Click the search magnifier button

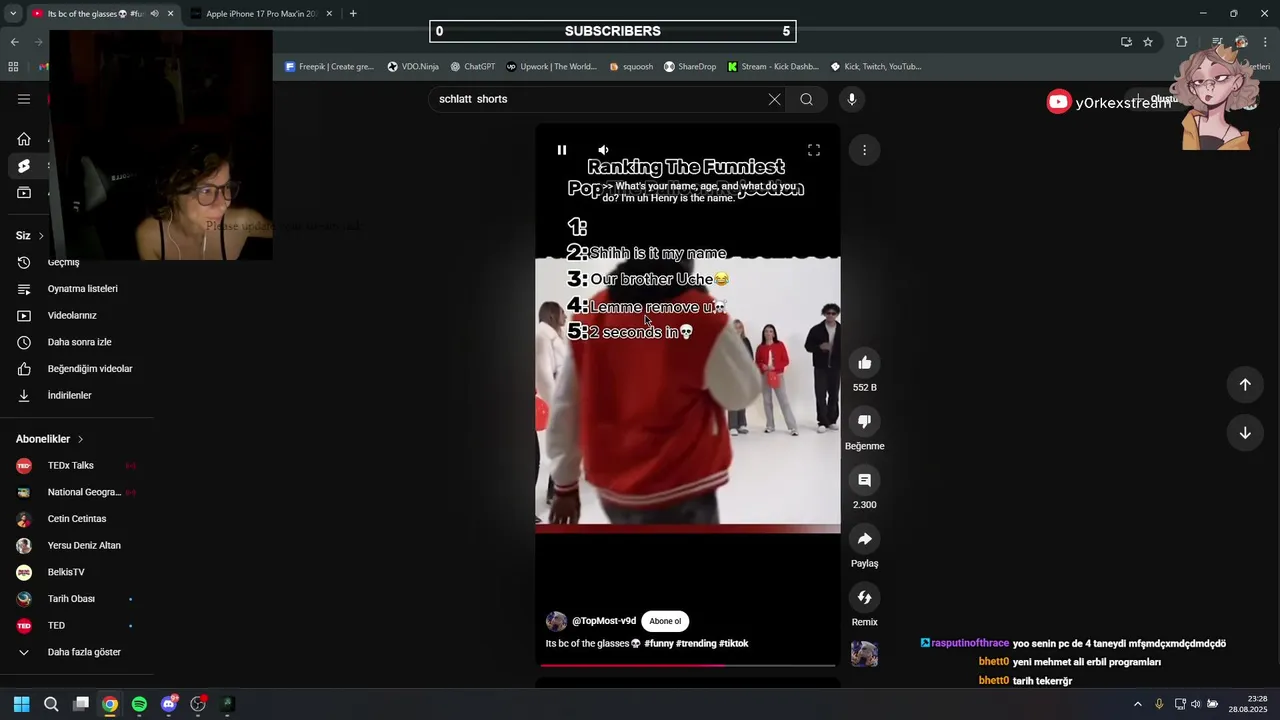click(806, 99)
